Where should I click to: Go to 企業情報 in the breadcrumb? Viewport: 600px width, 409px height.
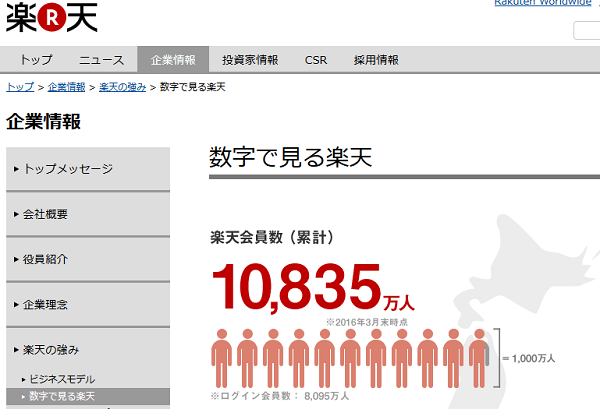pyautogui.click(x=66, y=87)
